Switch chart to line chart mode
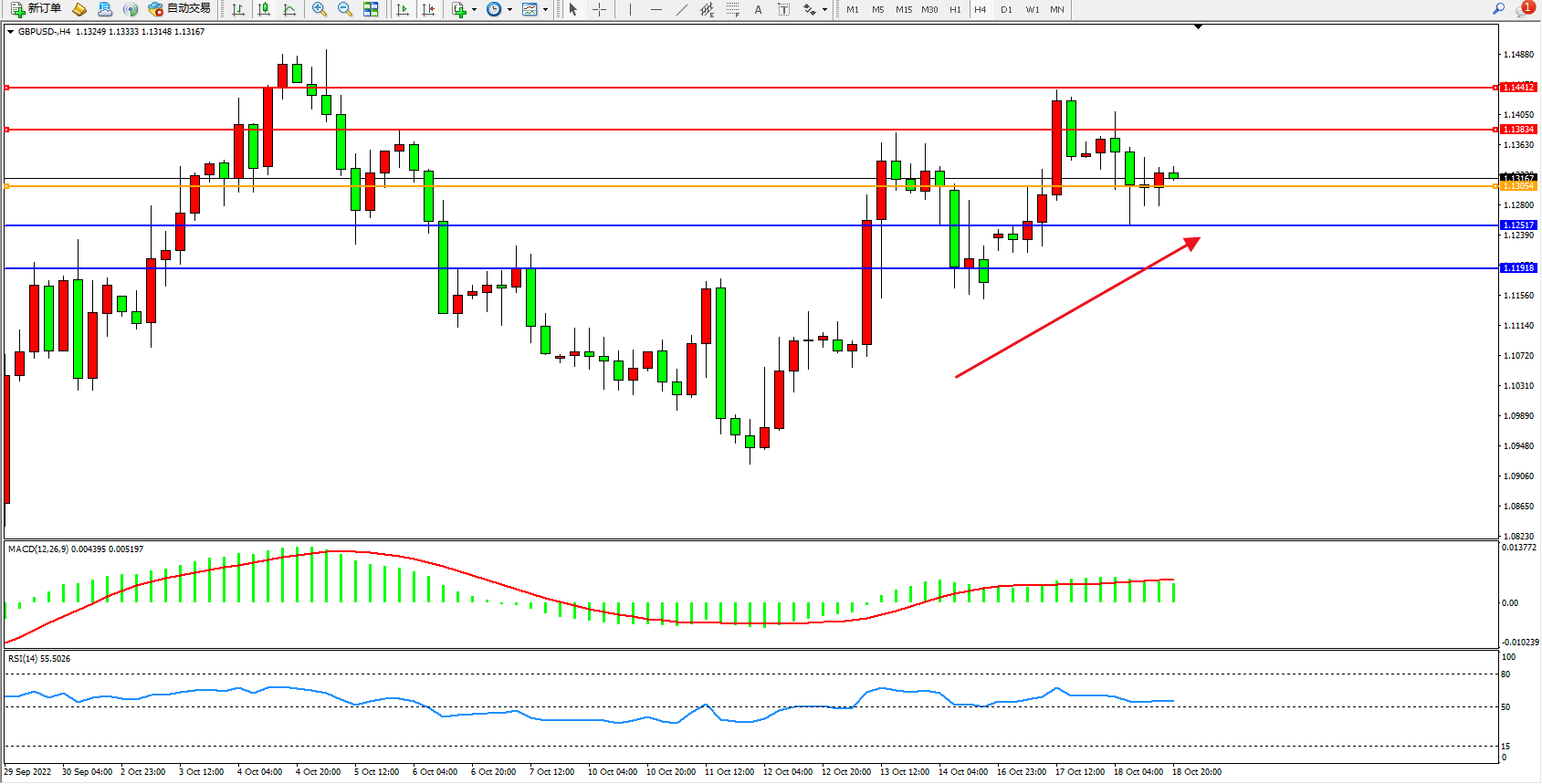The image size is (1542, 784). (x=289, y=9)
